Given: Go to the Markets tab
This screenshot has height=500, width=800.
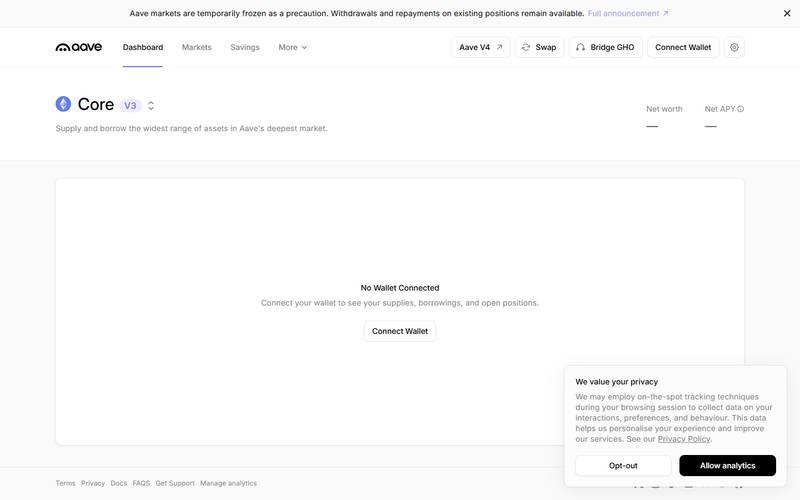Looking at the screenshot, I should click(x=196, y=47).
